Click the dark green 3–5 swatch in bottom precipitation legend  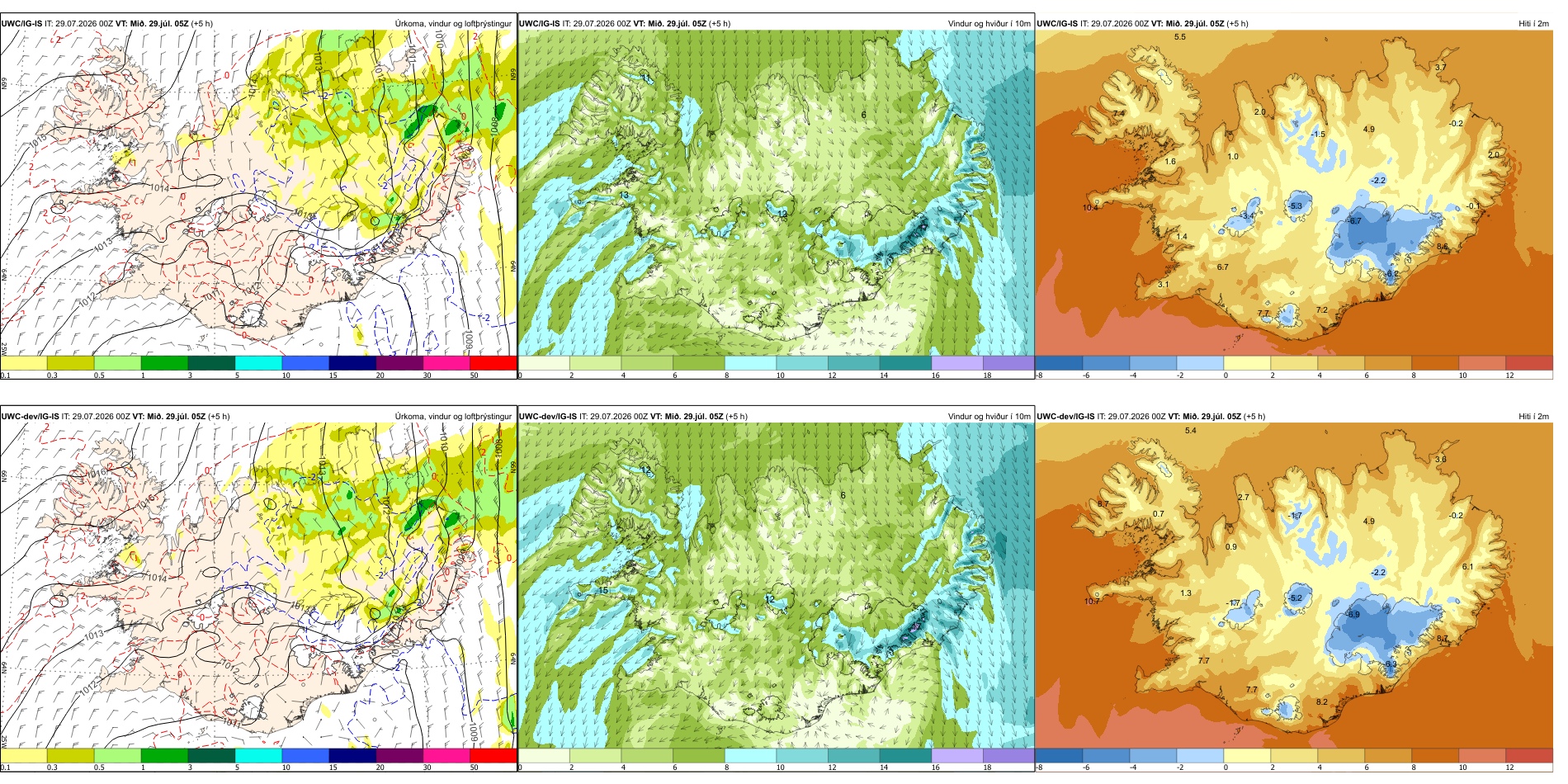coord(211,755)
